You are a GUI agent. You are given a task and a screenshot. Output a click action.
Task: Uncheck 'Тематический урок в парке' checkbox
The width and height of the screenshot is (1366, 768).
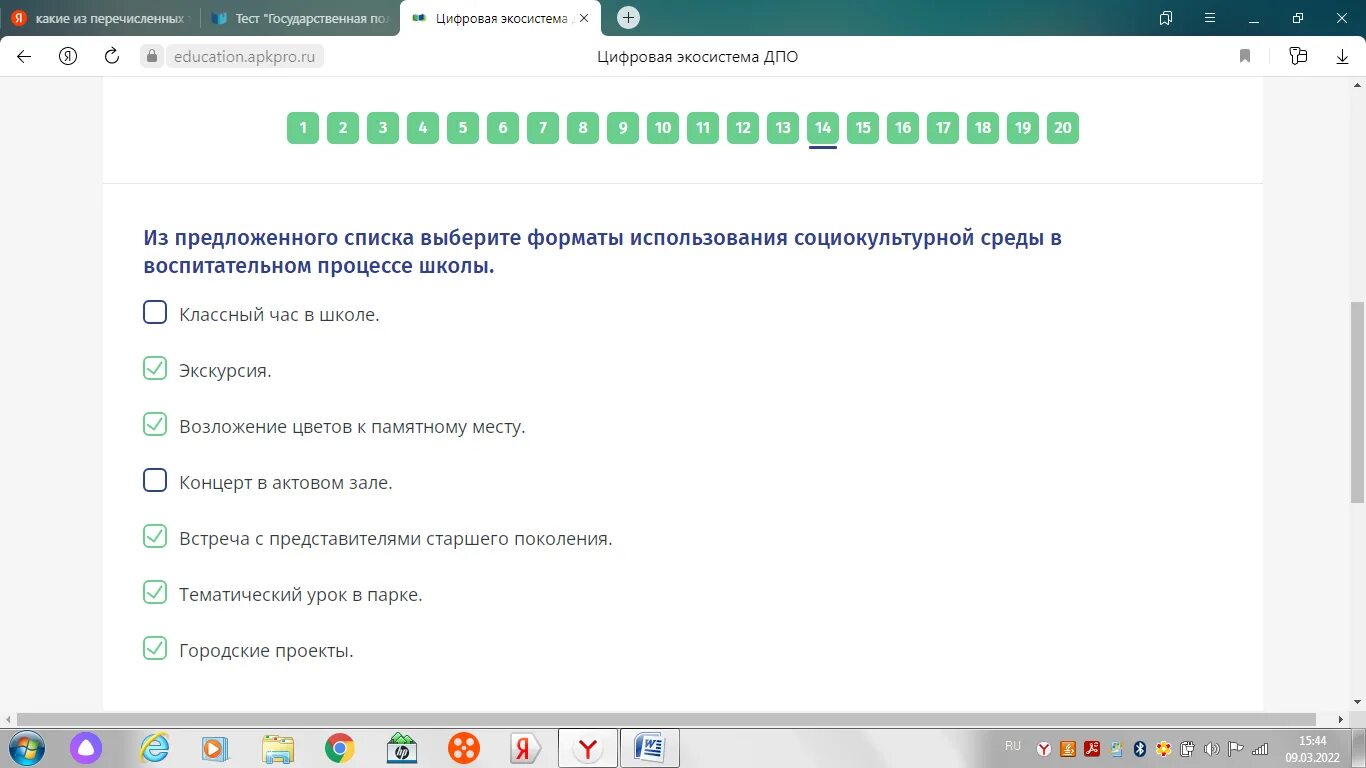[x=155, y=593]
